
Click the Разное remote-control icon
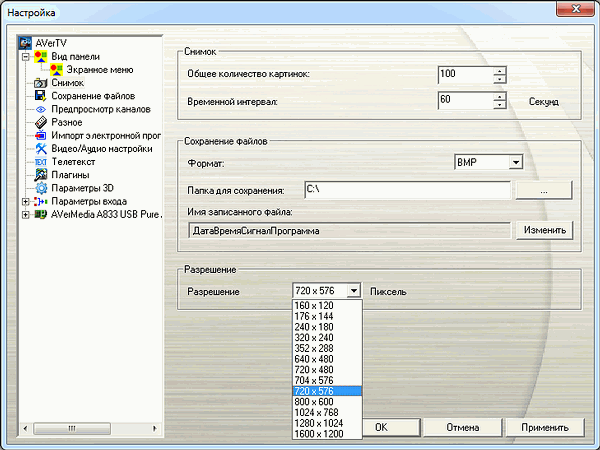click(x=41, y=122)
